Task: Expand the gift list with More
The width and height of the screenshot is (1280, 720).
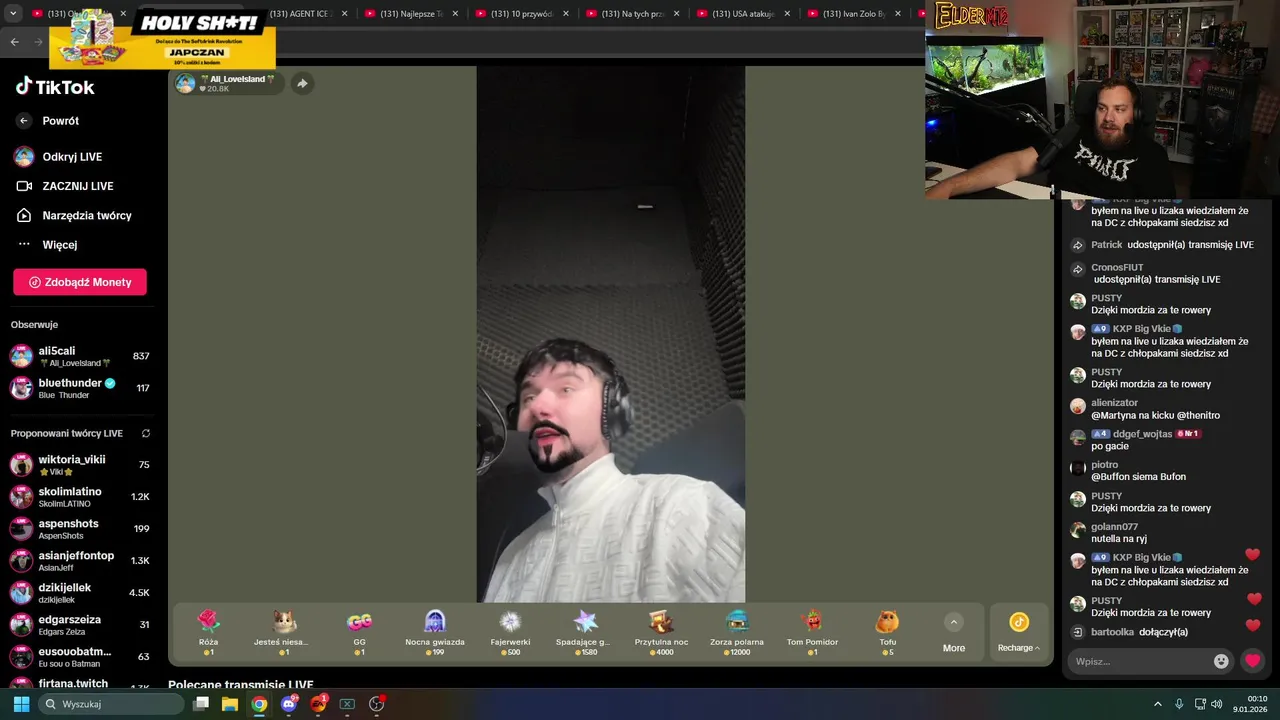Action: [954, 633]
